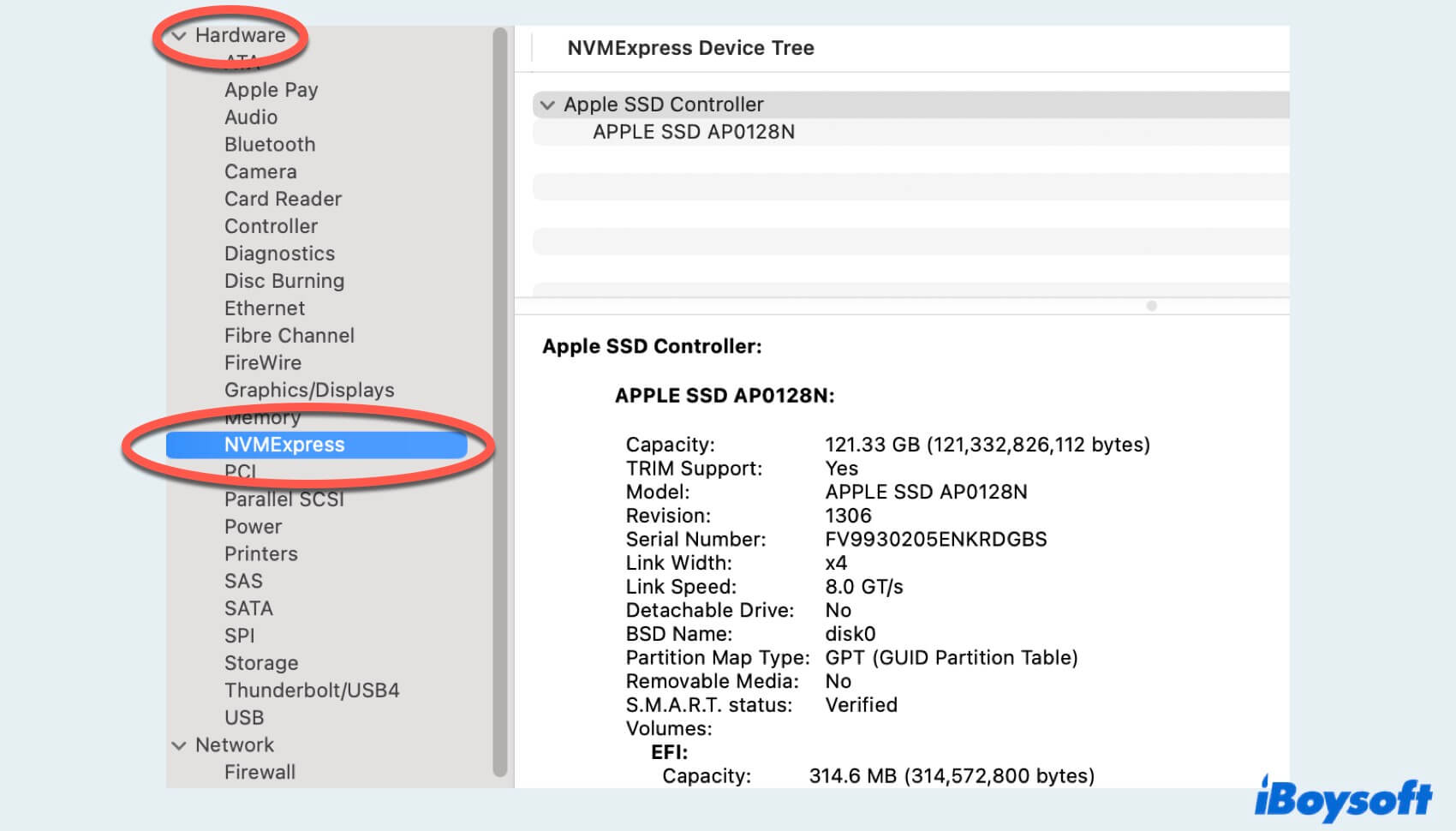Select the Apple SSD Controller tree row

(x=910, y=105)
